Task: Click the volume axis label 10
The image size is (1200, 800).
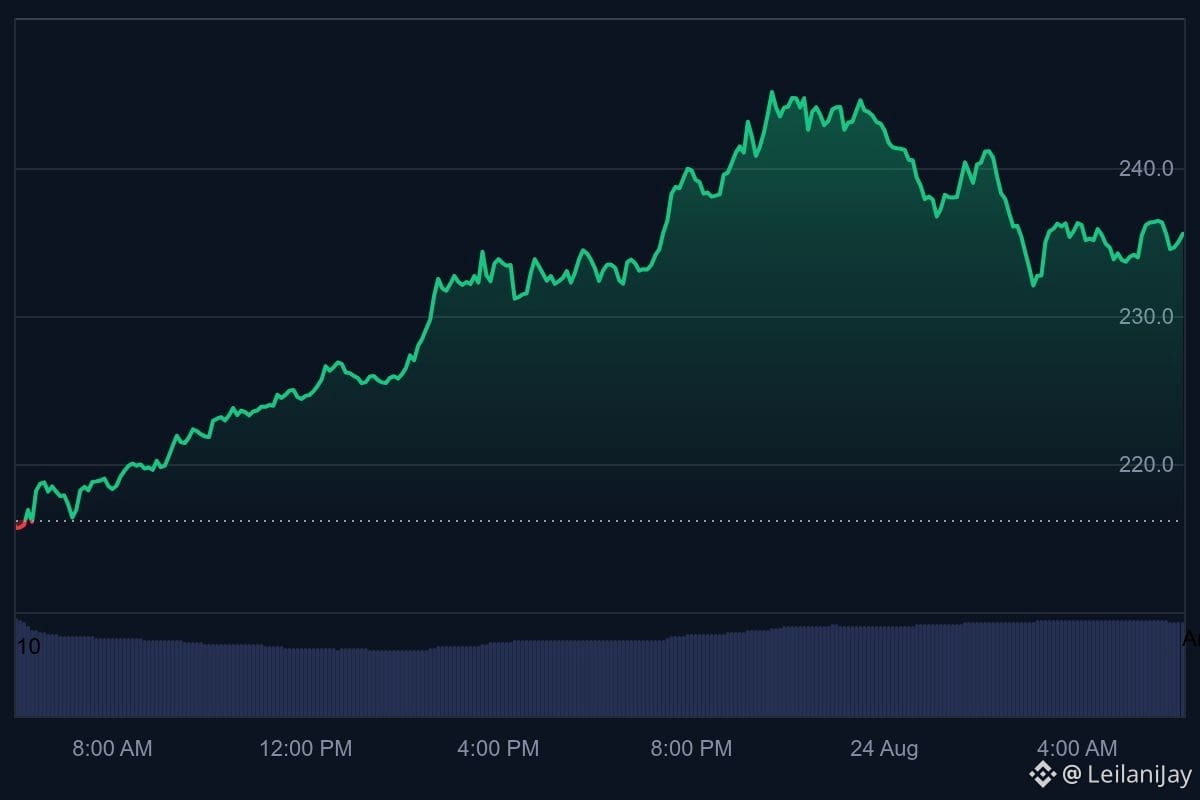Action: [x=29, y=647]
